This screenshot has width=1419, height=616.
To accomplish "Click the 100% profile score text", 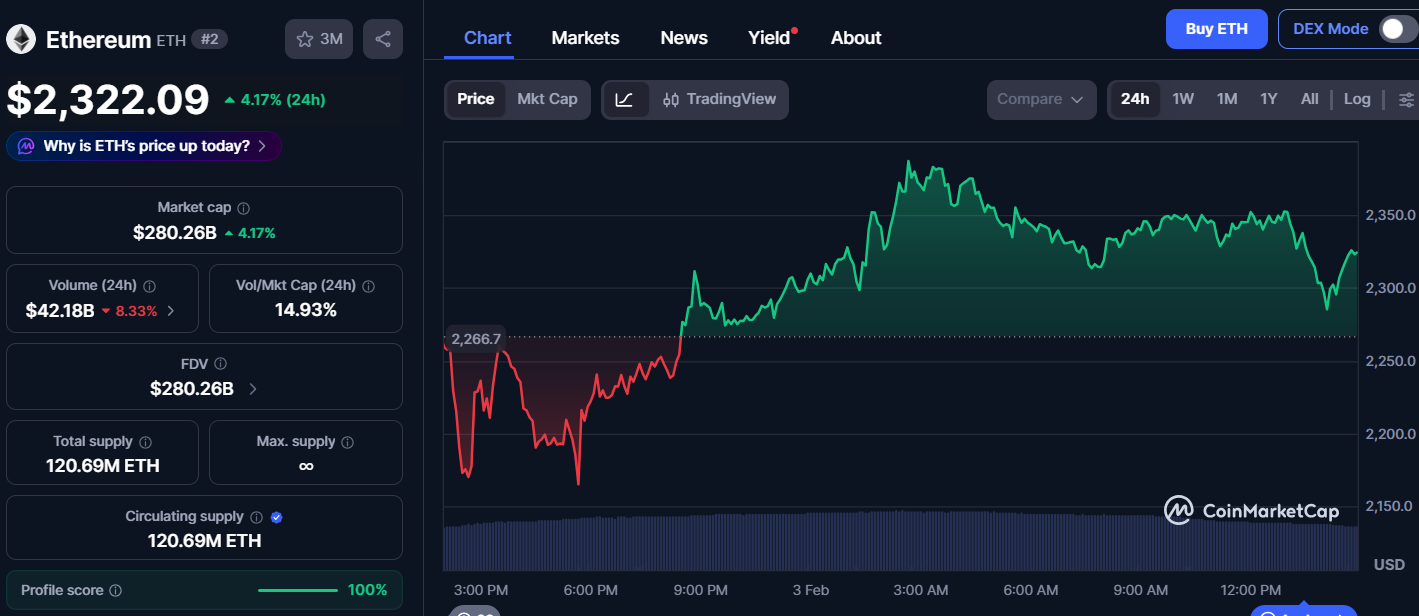I will tap(367, 590).
